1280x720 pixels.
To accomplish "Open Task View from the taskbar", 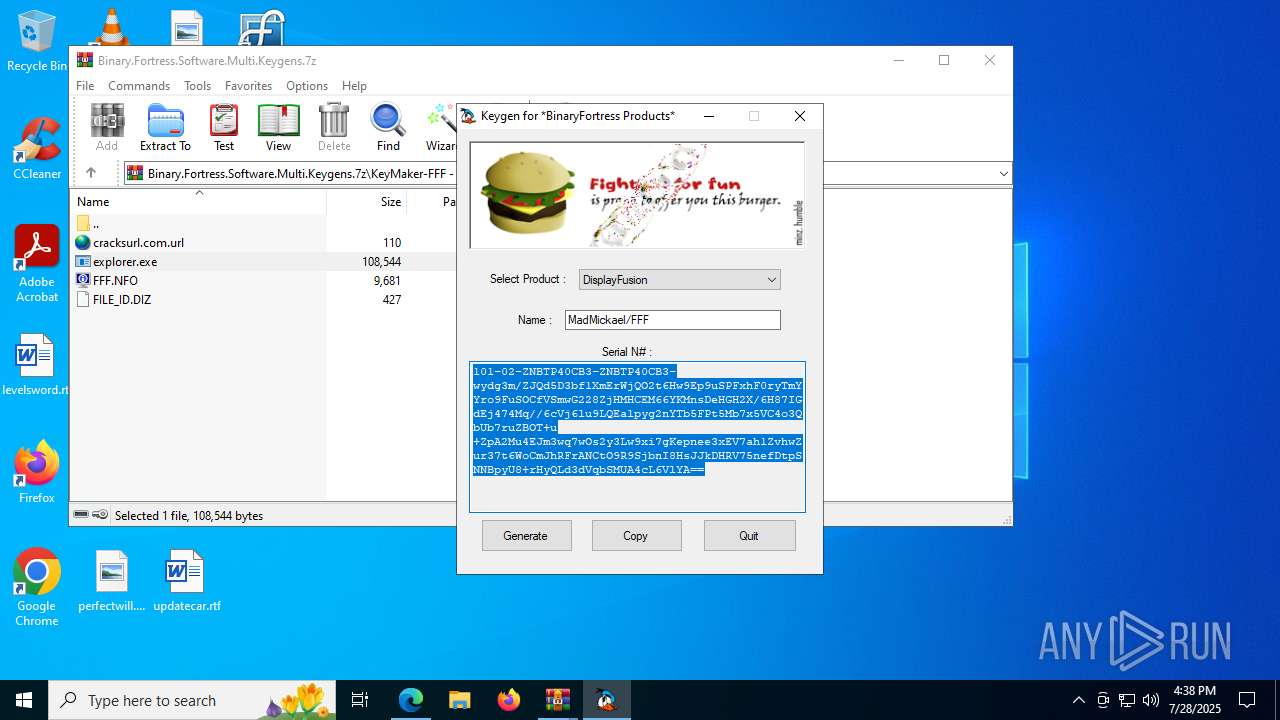I will (360, 700).
